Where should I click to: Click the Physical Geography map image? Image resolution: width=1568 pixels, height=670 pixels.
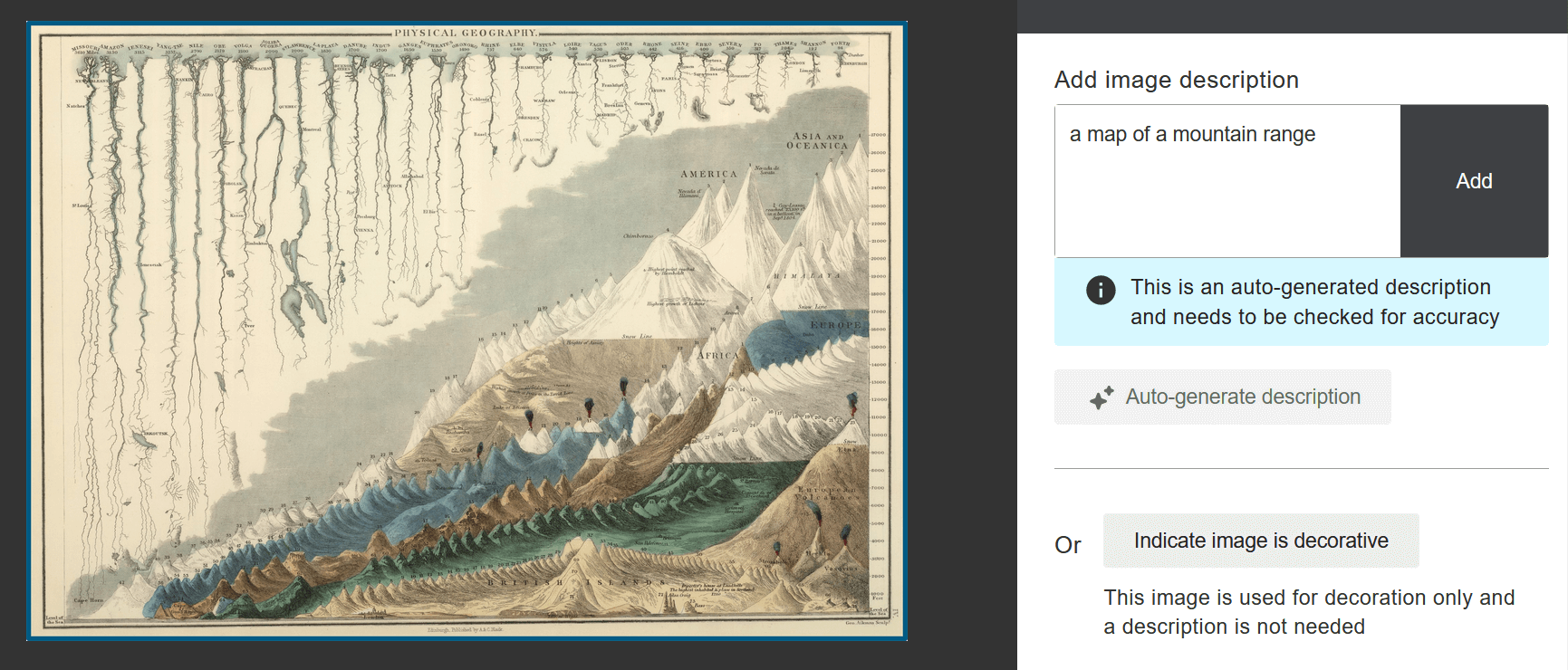[x=467, y=331]
